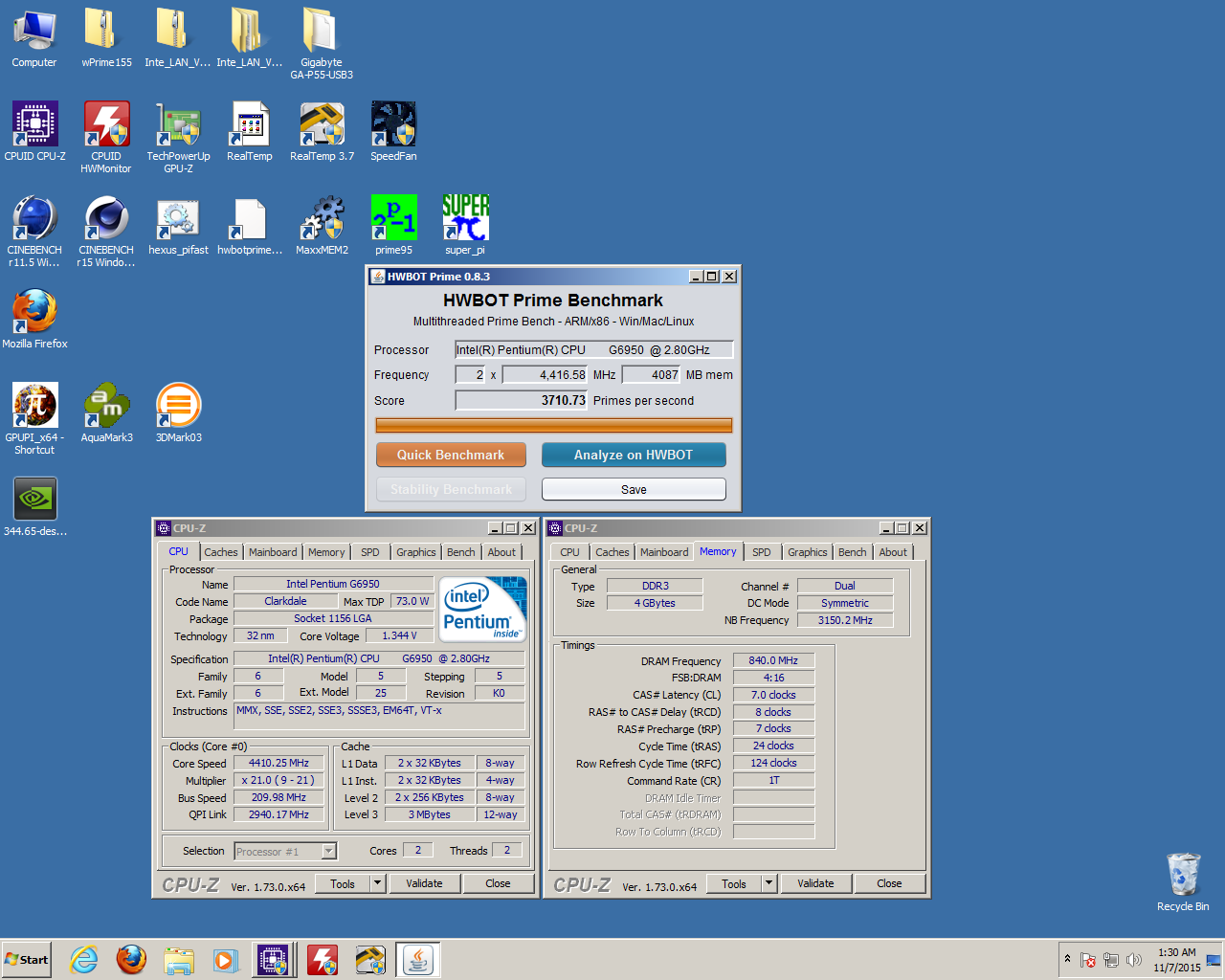Open RealTemp desktop shortcut

(250, 132)
